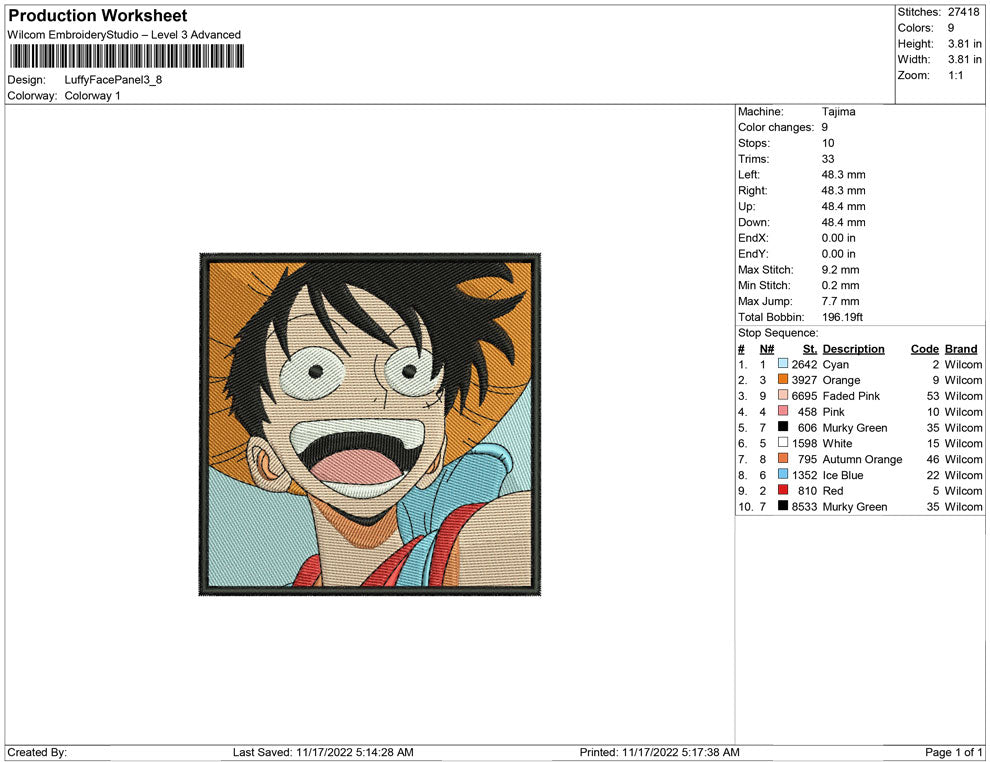Click the Colorway 1 value

click(x=92, y=95)
